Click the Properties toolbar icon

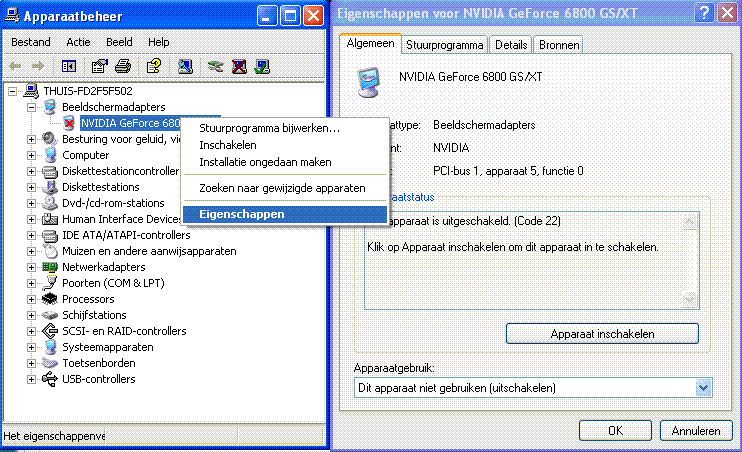100,66
